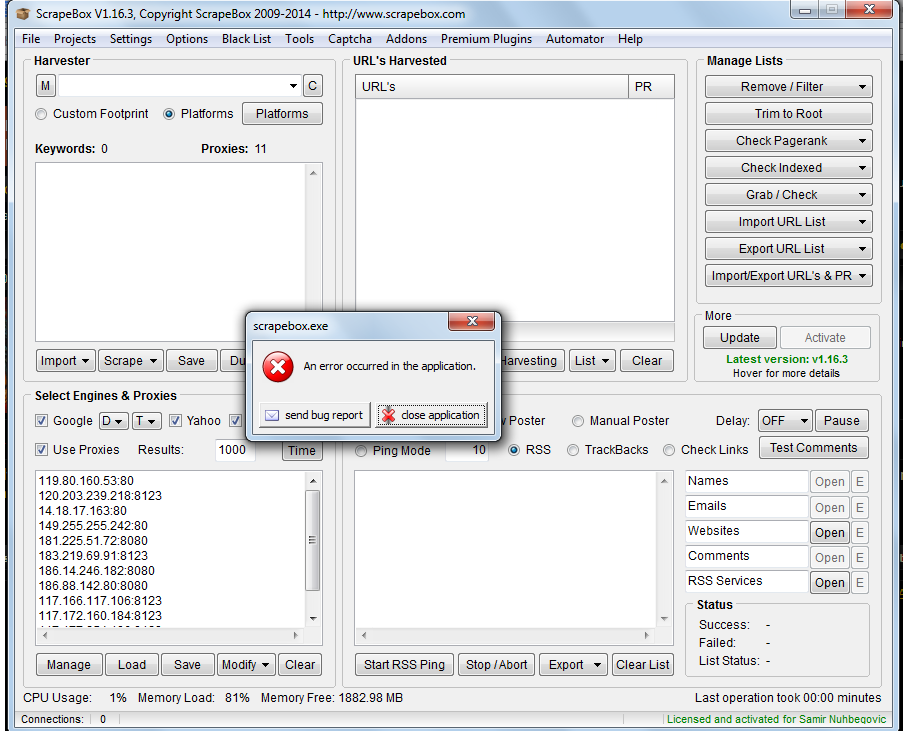Screen dimensions: 905x731
Task: Expand Import/Export URL's & PR dropdown
Action: 862,276
